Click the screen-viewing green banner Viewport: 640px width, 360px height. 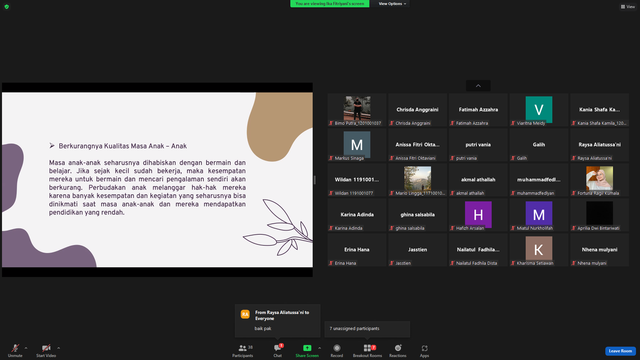330,4
